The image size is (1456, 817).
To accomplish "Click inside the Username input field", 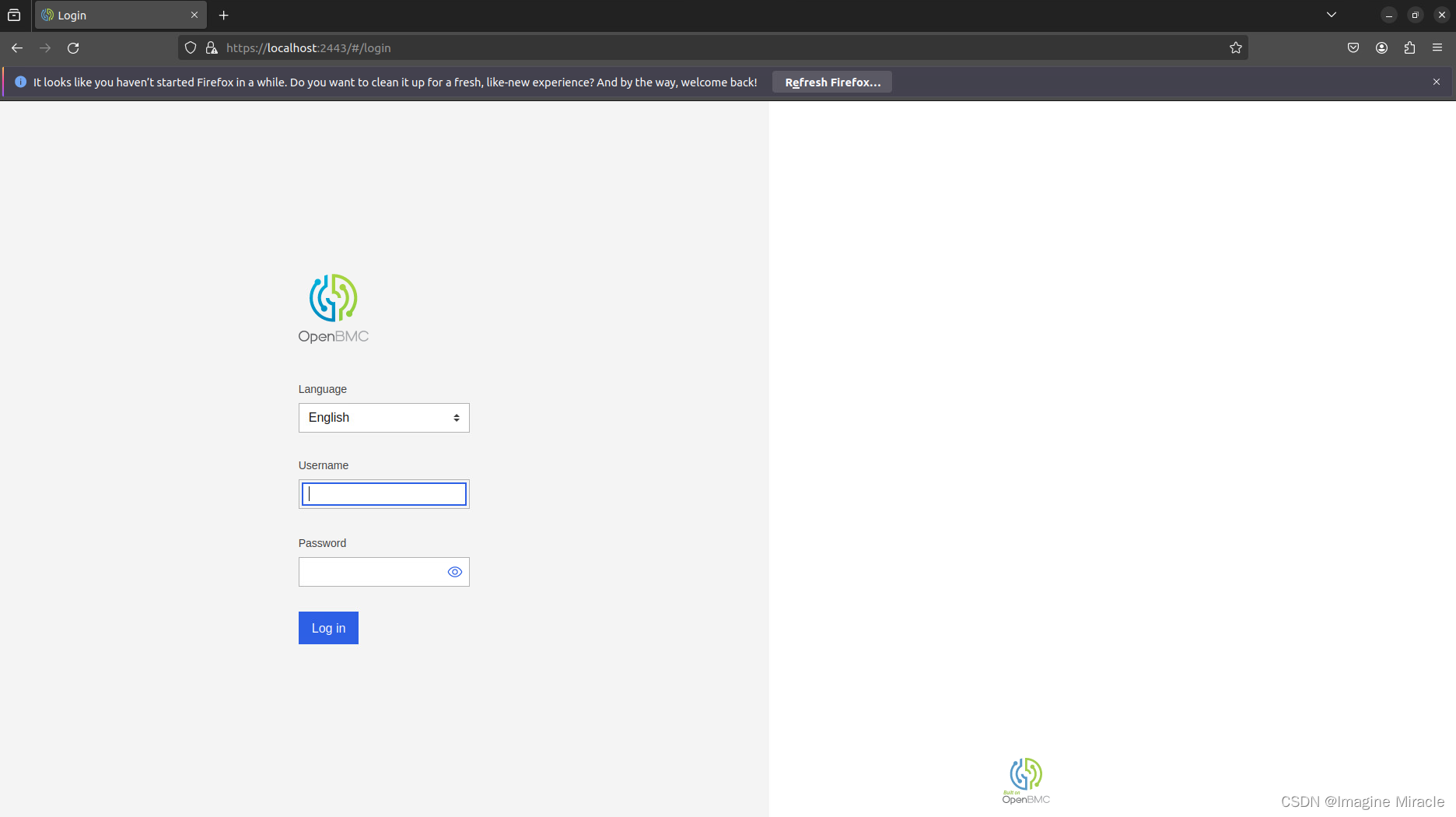I will click(383, 493).
